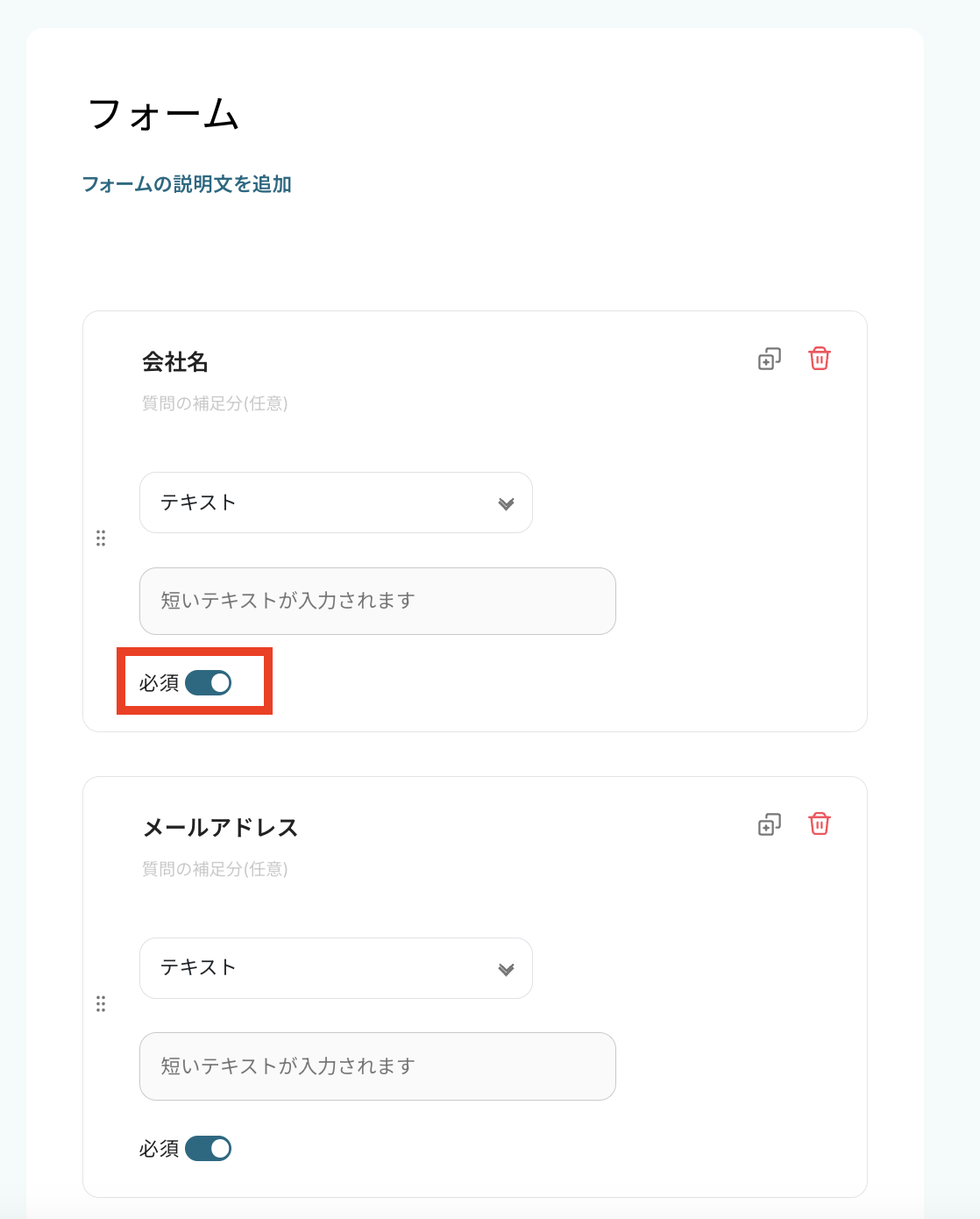The image size is (980, 1219).
Task: Click フォームの説明文を追加 link
Action: coord(187,184)
